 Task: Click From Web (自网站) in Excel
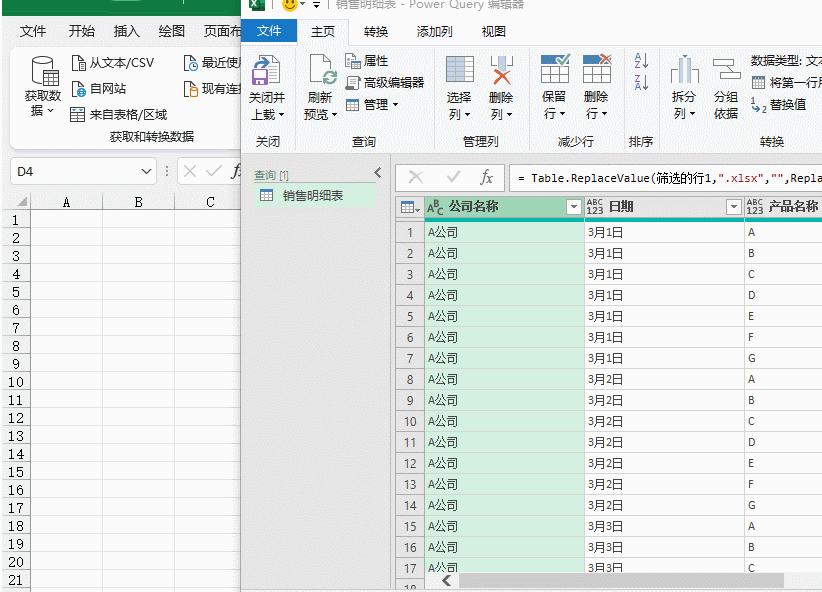[x=99, y=89]
